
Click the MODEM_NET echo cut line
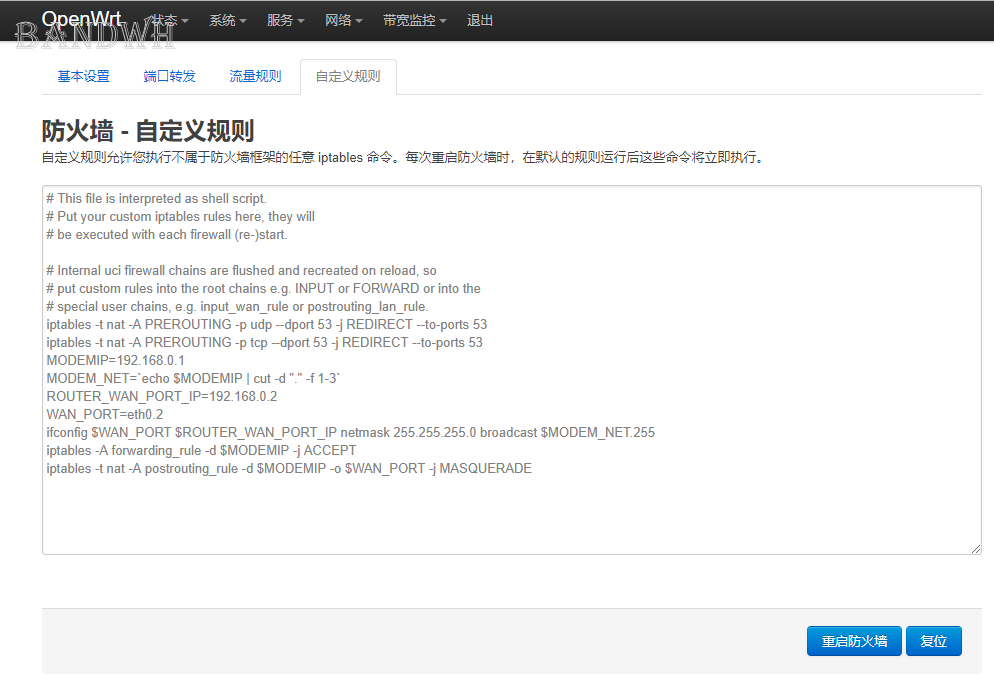click(x=193, y=379)
